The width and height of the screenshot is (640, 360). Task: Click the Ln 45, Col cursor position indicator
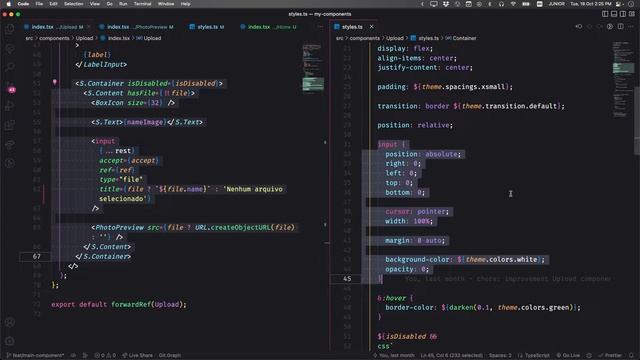[x=451, y=355]
